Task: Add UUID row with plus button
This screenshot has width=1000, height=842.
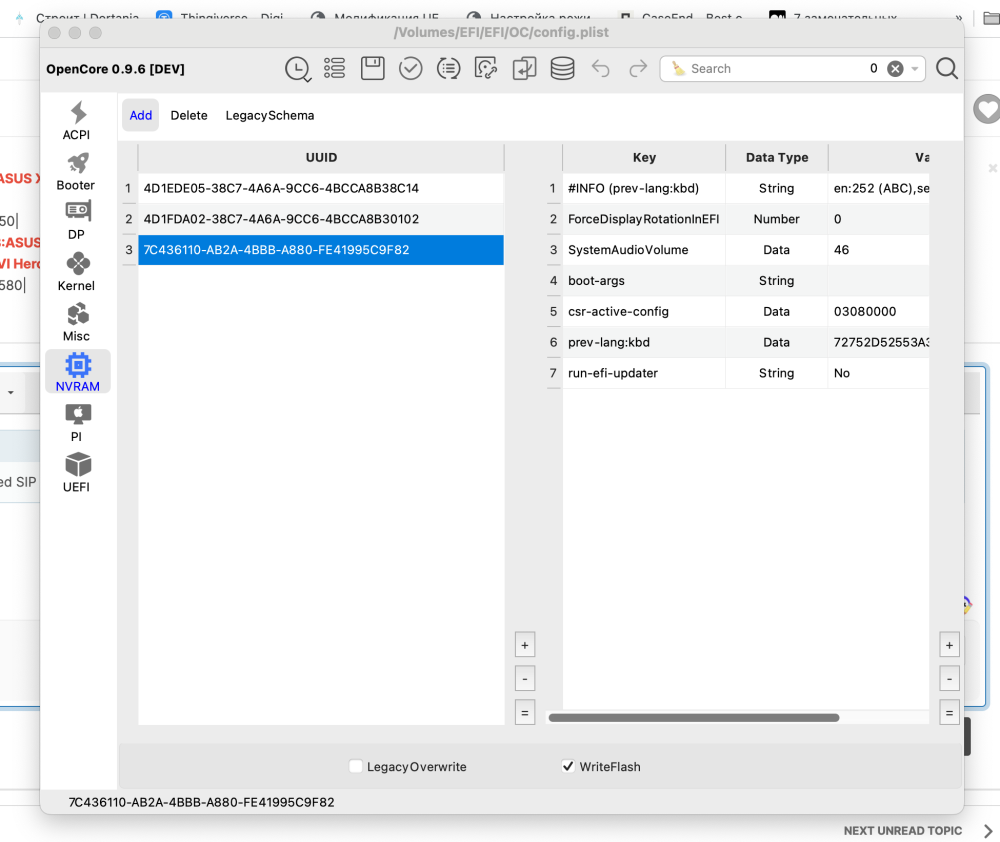Action: point(525,645)
